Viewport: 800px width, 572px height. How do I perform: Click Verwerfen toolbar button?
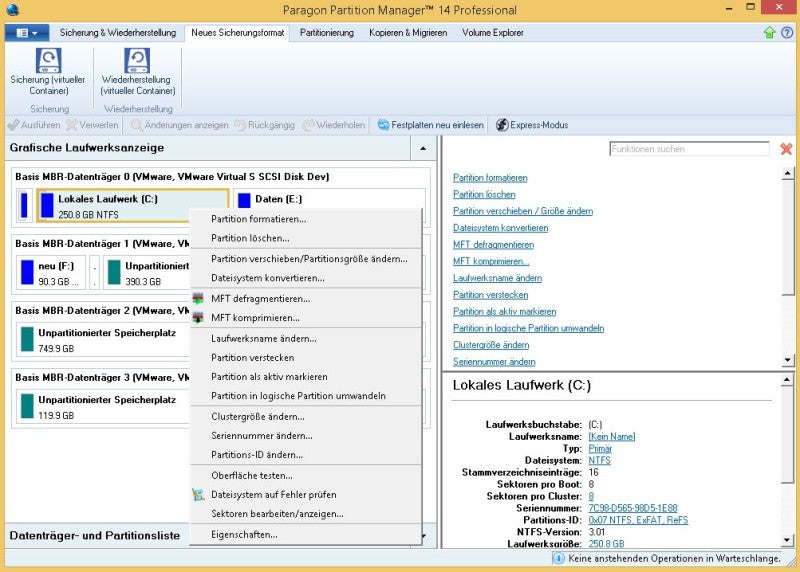(92, 125)
